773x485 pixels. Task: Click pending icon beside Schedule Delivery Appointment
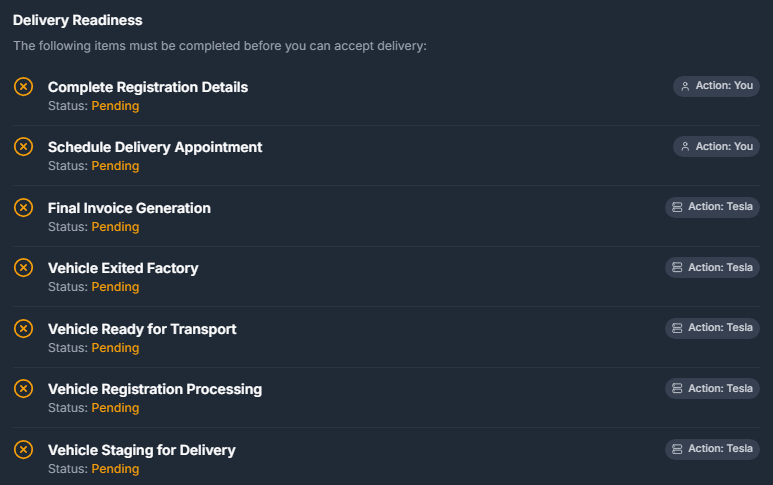23,146
